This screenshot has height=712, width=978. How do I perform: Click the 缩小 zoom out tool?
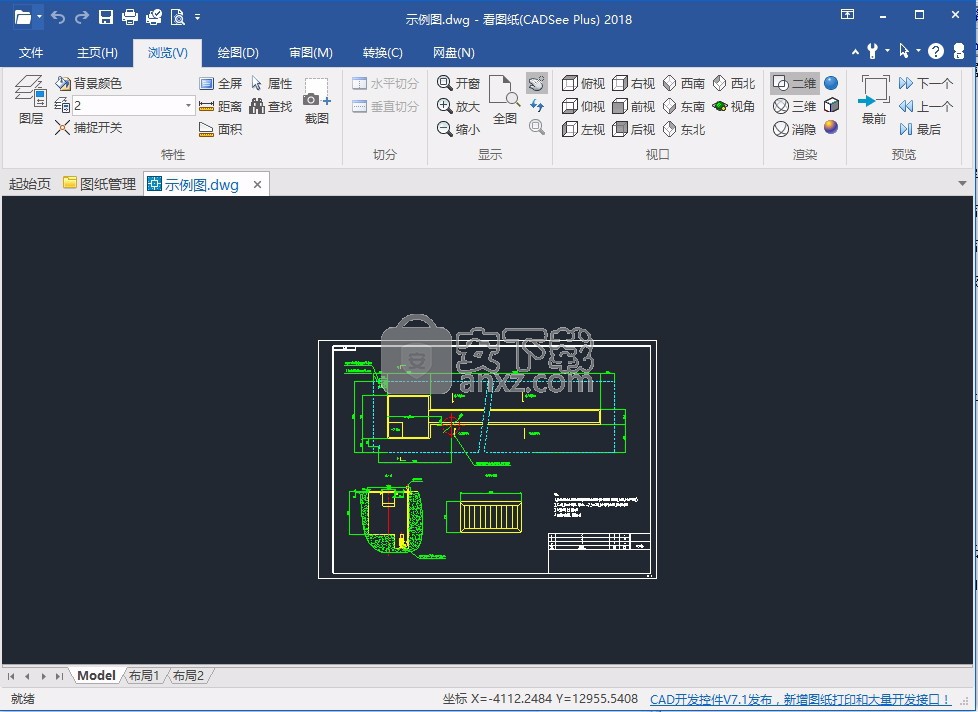click(458, 129)
